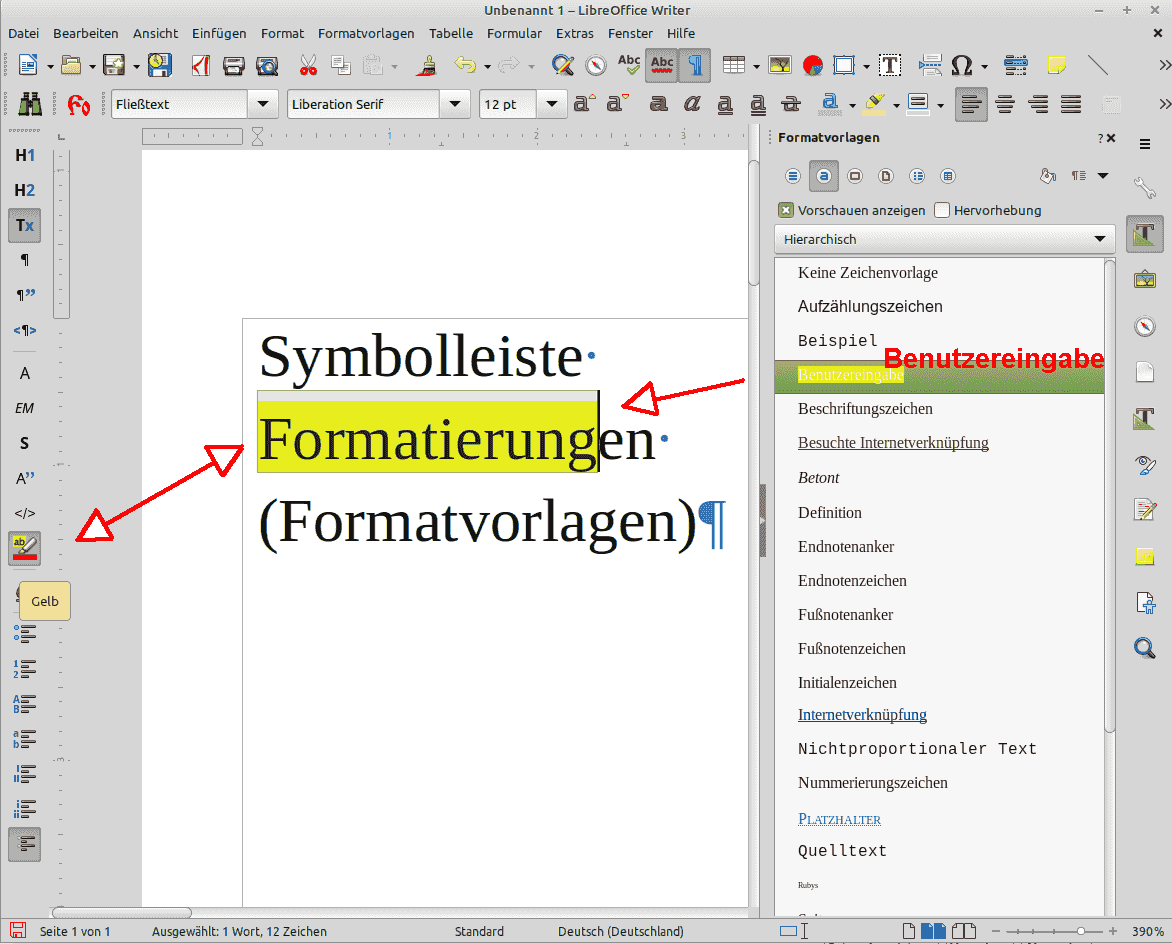Screen dimensions: 1172x944
Task: Click the styles list vertical scrollbar
Action: point(1110,496)
